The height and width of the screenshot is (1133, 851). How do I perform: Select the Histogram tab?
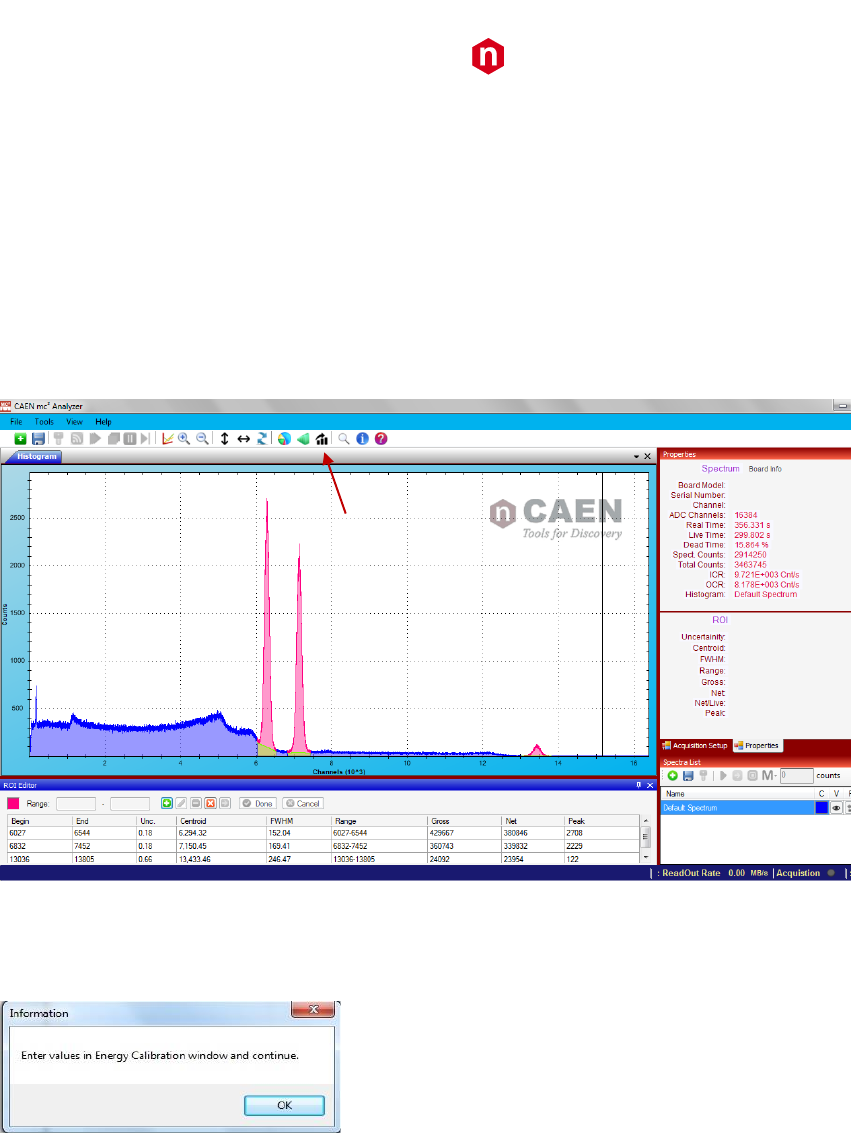point(36,457)
